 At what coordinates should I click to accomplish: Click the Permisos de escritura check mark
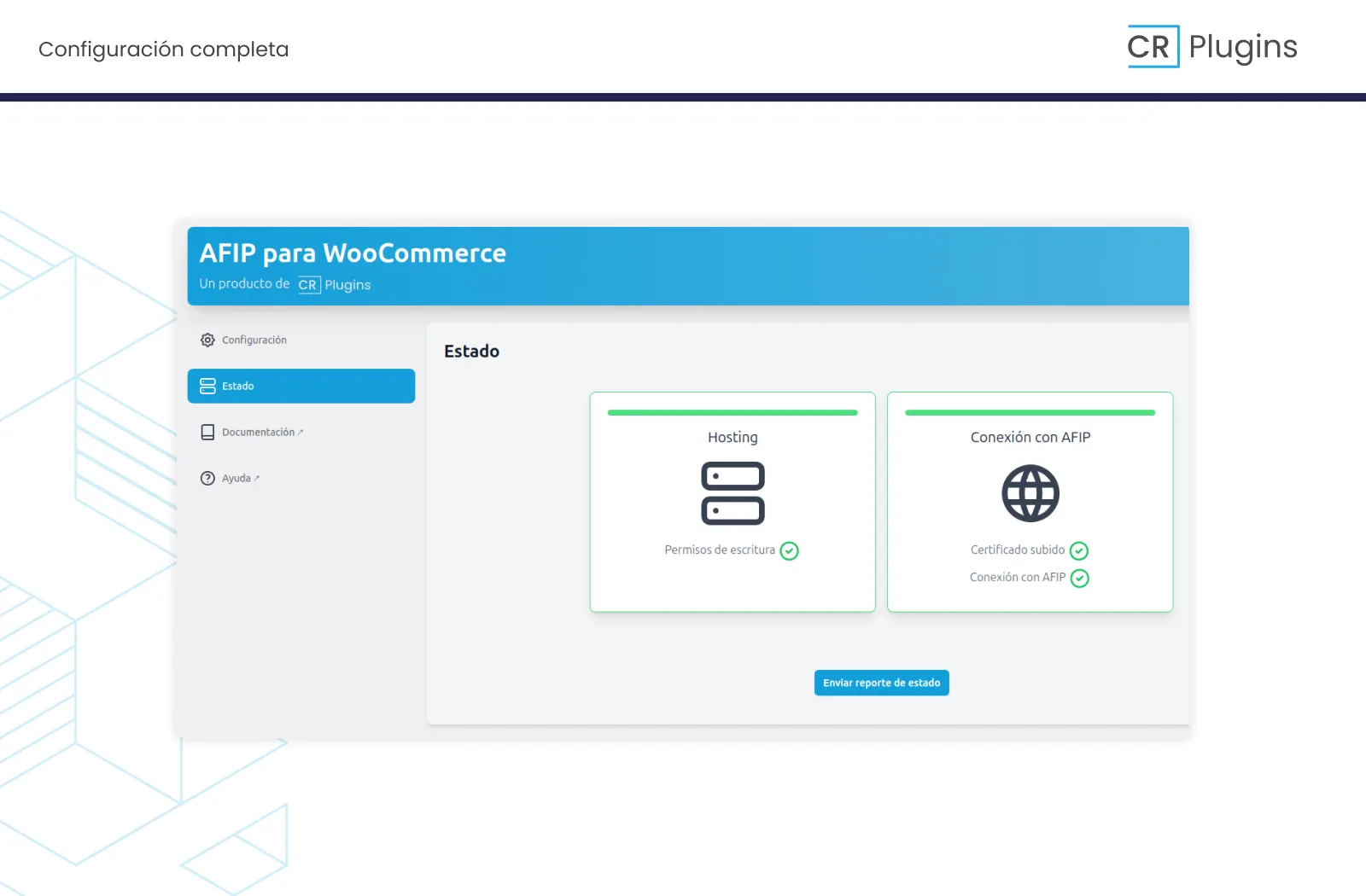click(790, 551)
